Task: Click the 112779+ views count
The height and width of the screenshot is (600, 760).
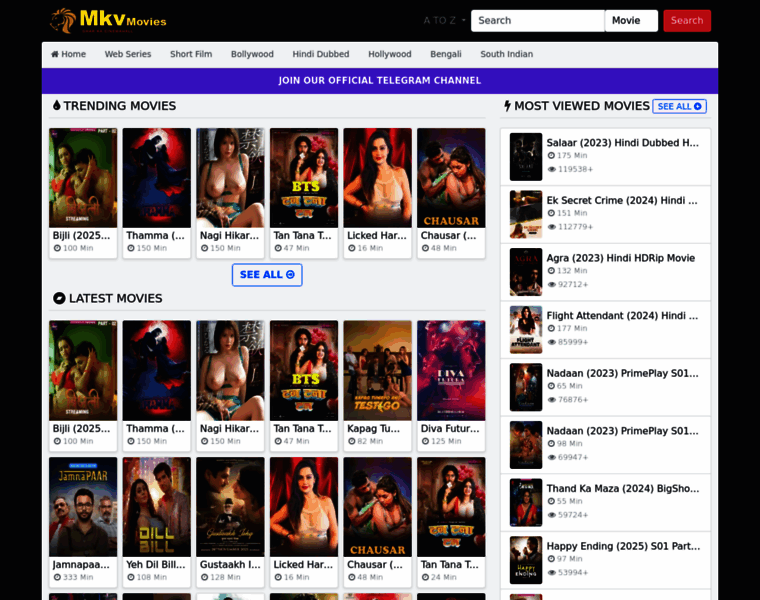Action: [x=575, y=227]
